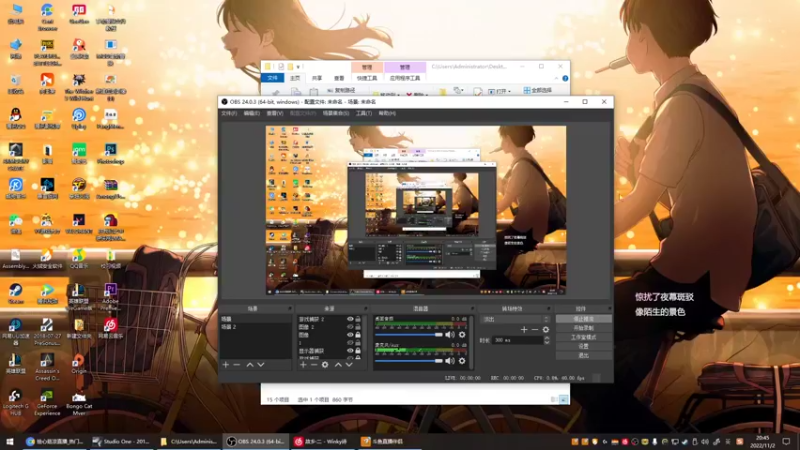Remove selected scene with minus icon
800x450 pixels.
click(x=237, y=365)
